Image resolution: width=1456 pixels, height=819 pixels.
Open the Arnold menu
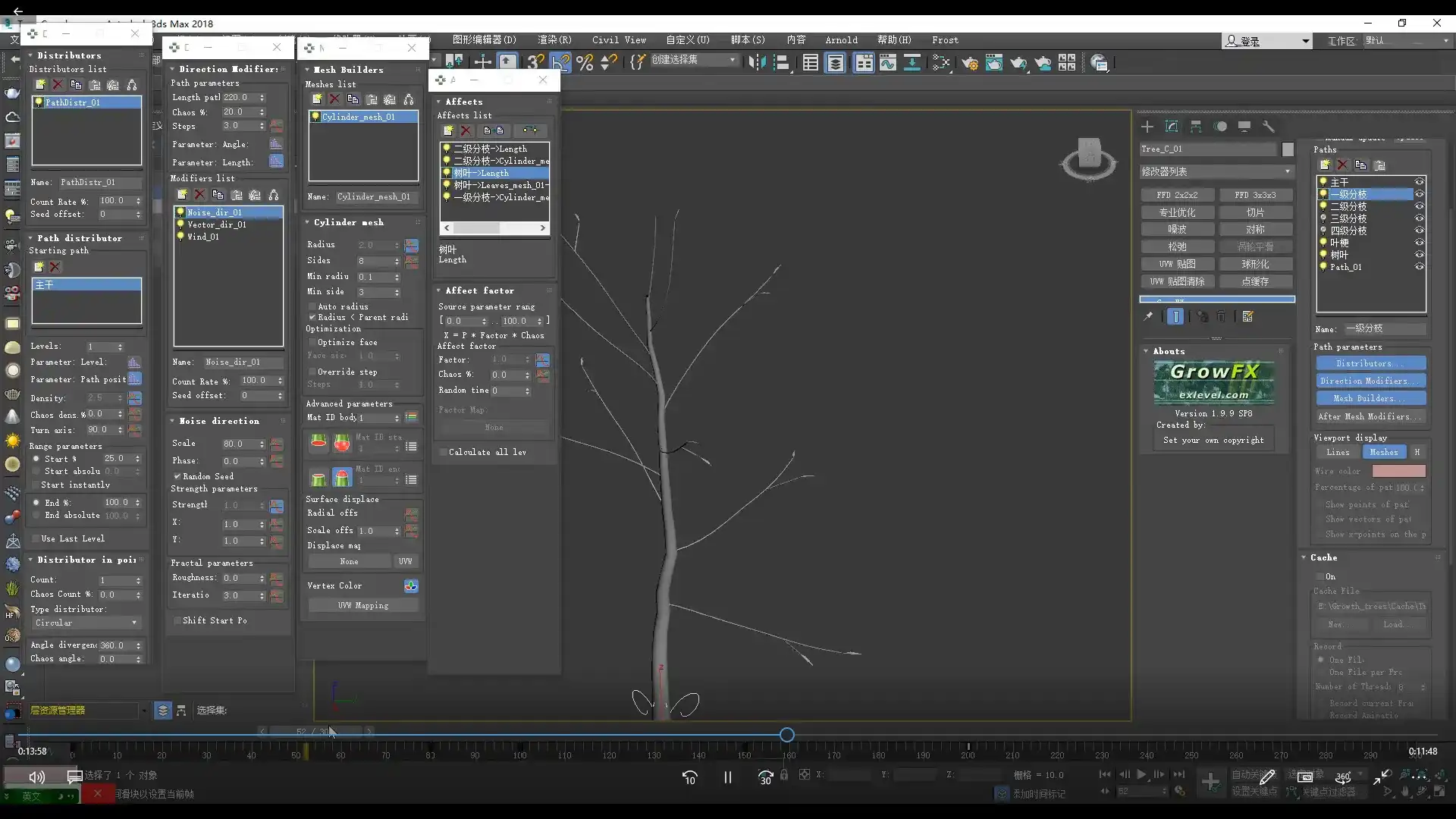841,40
